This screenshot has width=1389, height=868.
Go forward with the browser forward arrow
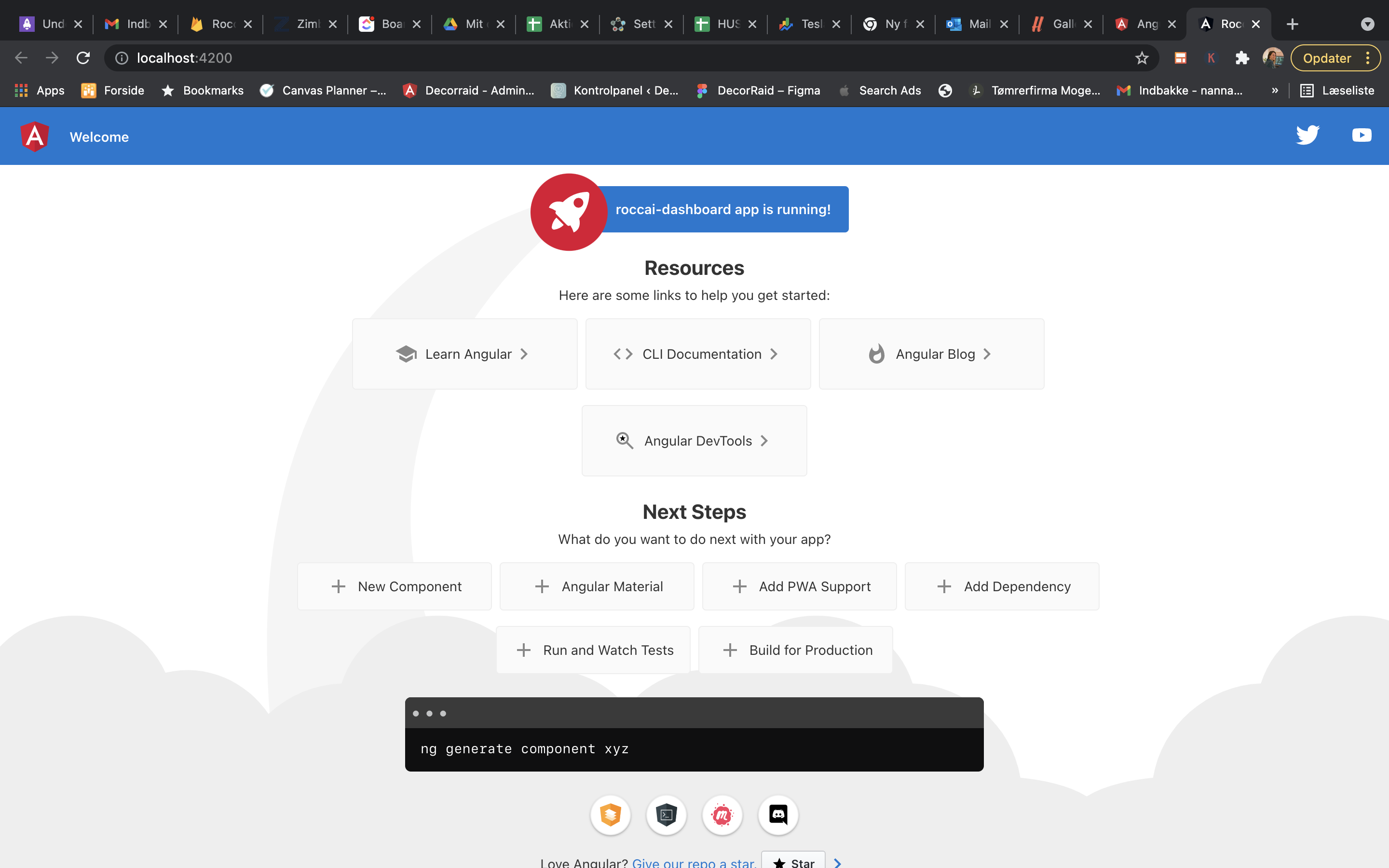tap(52, 58)
